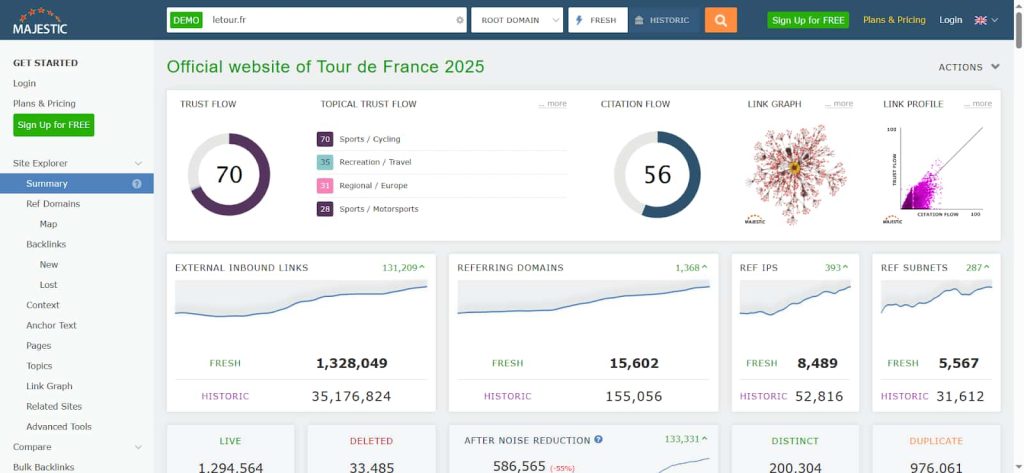Open Pages in the sidebar
1024x473 pixels.
(39, 346)
